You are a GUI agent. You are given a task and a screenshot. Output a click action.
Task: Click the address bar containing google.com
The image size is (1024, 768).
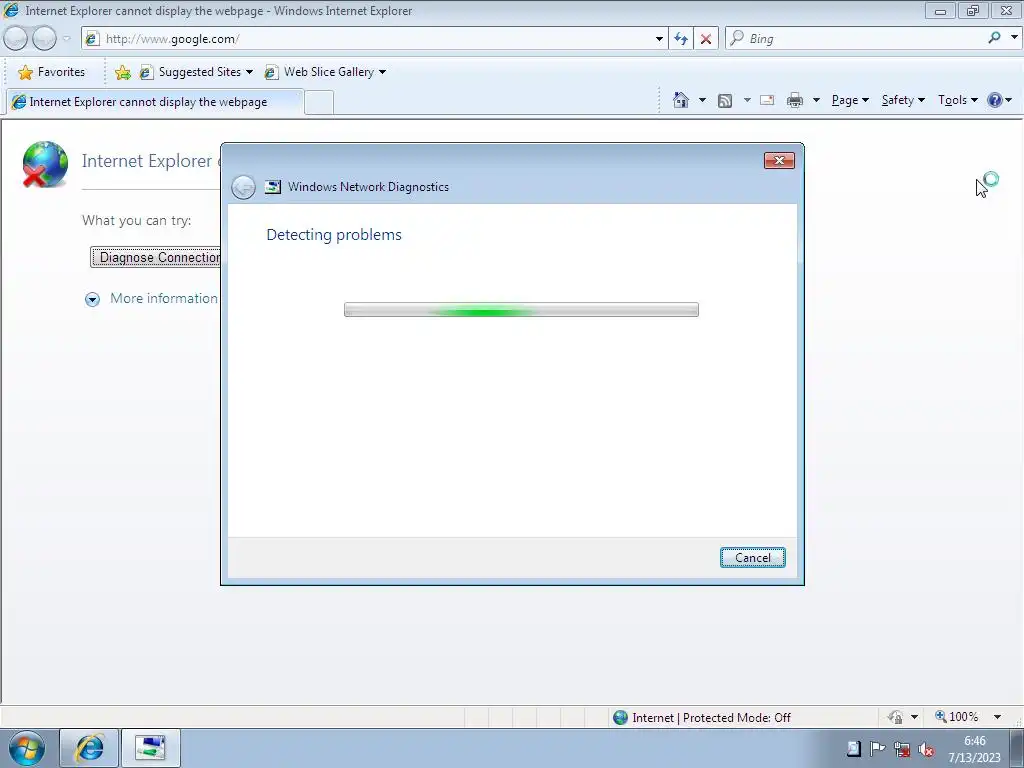point(374,39)
